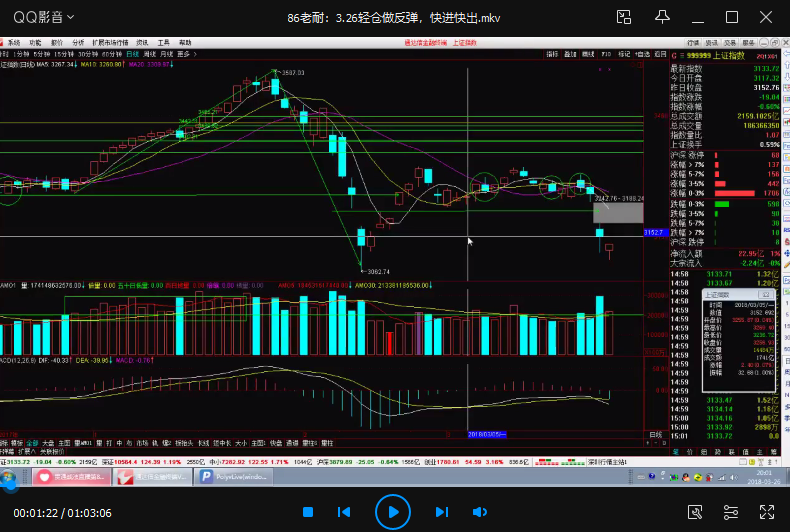The width and height of the screenshot is (790, 532).
Task: Mute the player volume speaker icon
Action: click(x=479, y=513)
